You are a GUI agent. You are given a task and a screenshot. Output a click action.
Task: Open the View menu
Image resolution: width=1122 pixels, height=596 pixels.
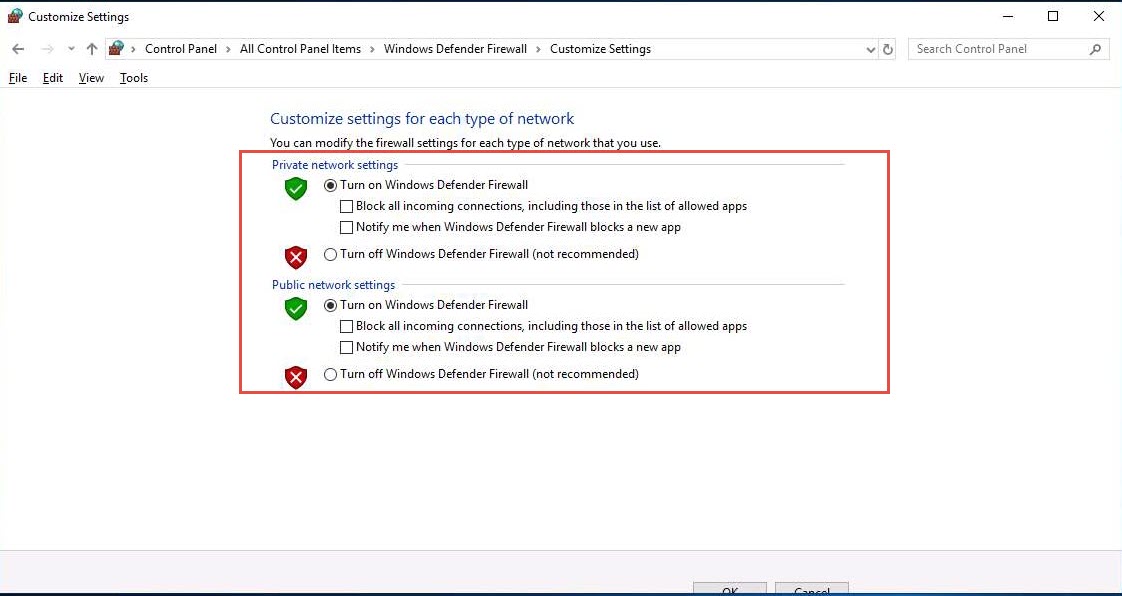click(92, 78)
